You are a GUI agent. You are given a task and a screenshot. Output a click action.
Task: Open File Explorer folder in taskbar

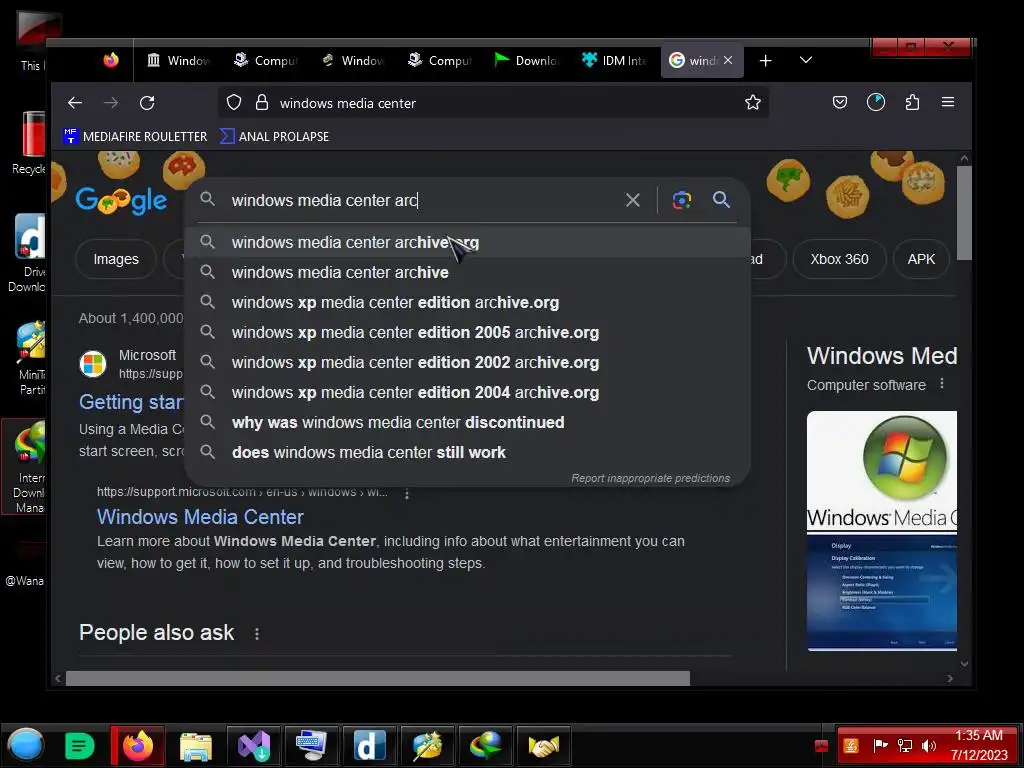196,746
